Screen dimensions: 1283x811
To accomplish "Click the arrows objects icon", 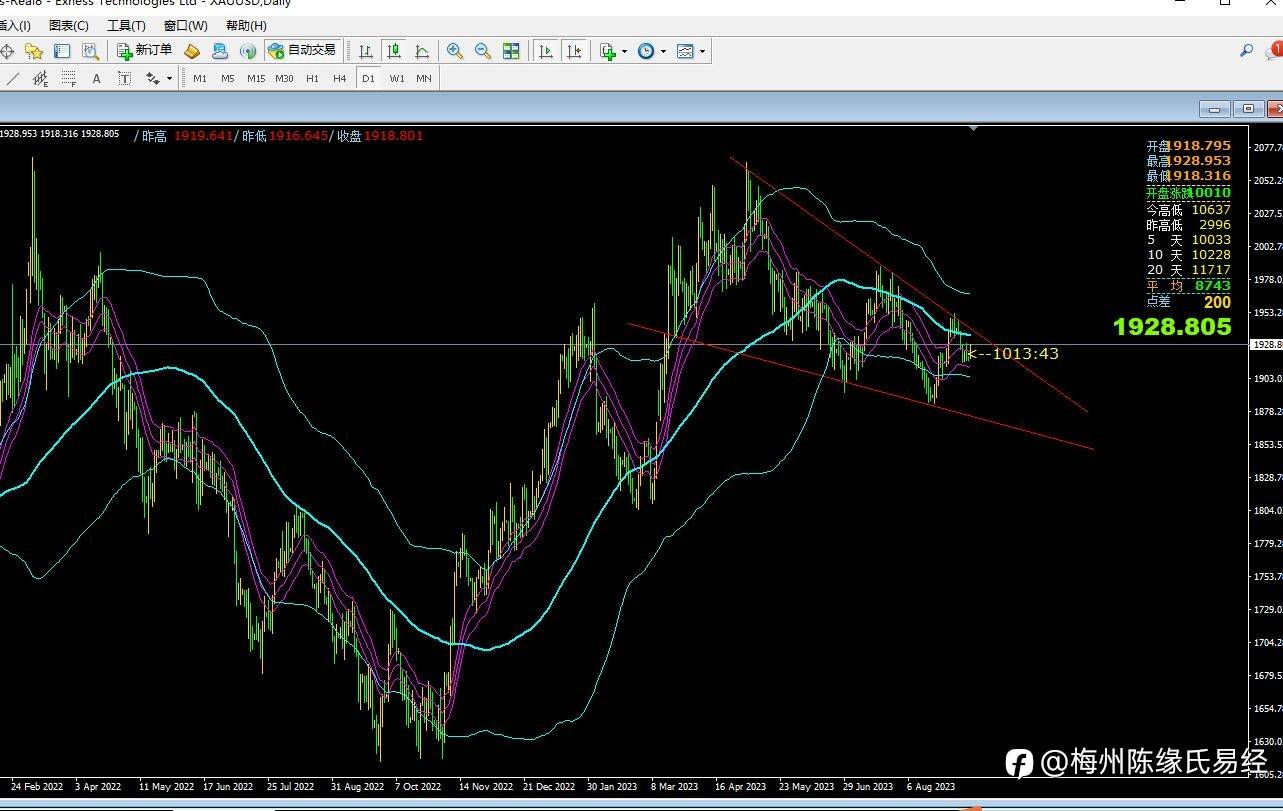I will click(x=153, y=78).
